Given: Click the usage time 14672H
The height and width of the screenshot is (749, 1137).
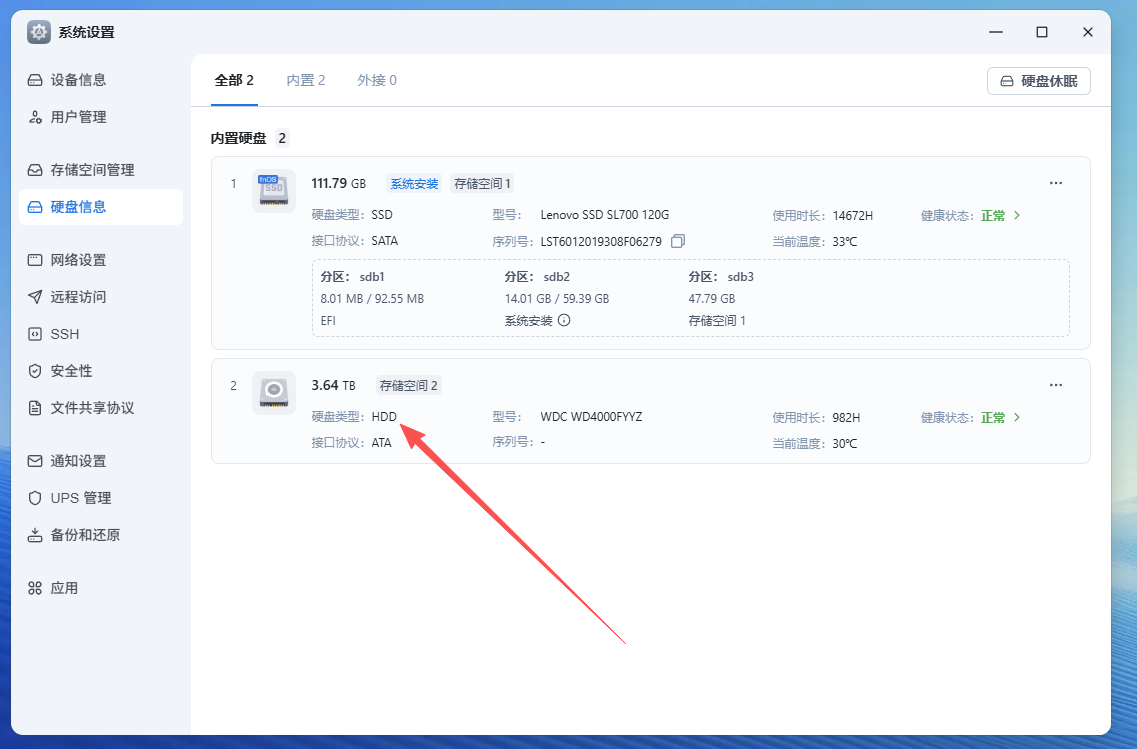Looking at the screenshot, I should pos(853,215).
